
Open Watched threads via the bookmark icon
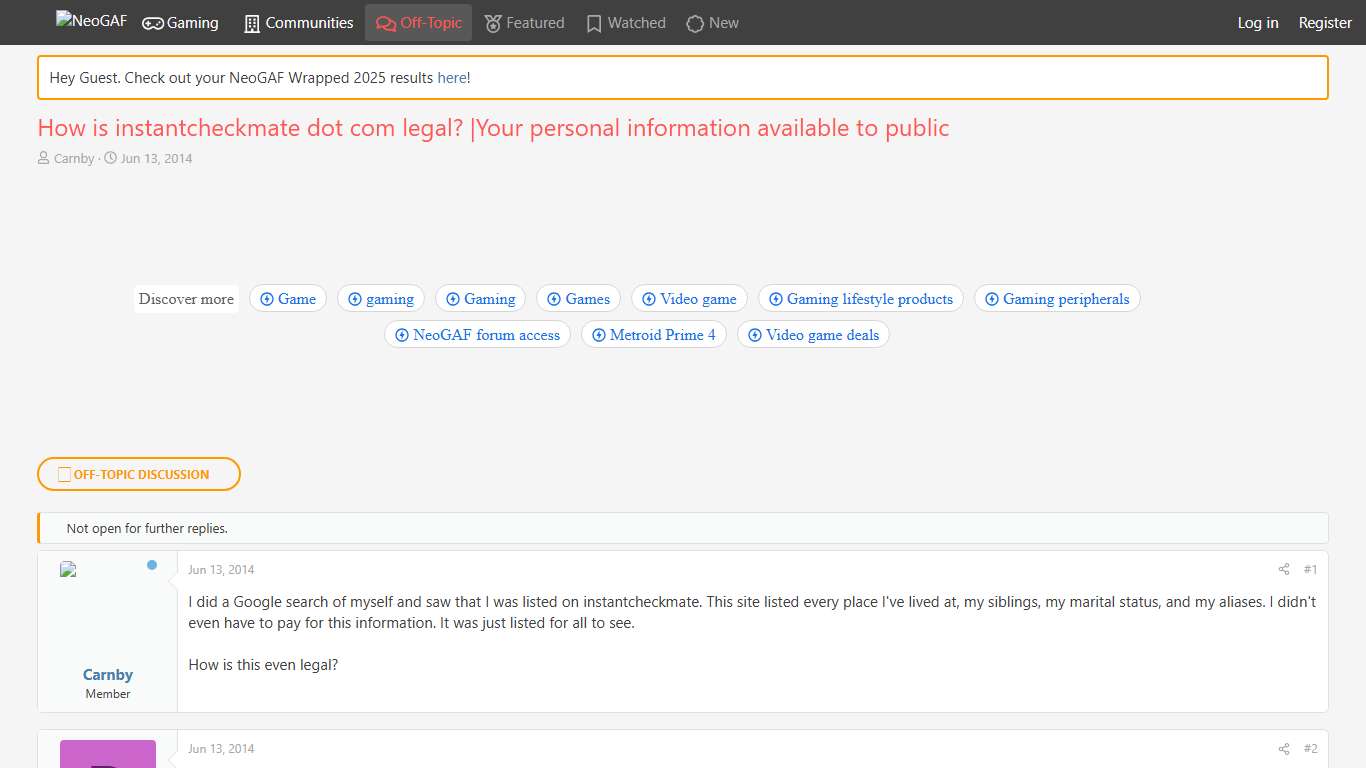point(593,22)
